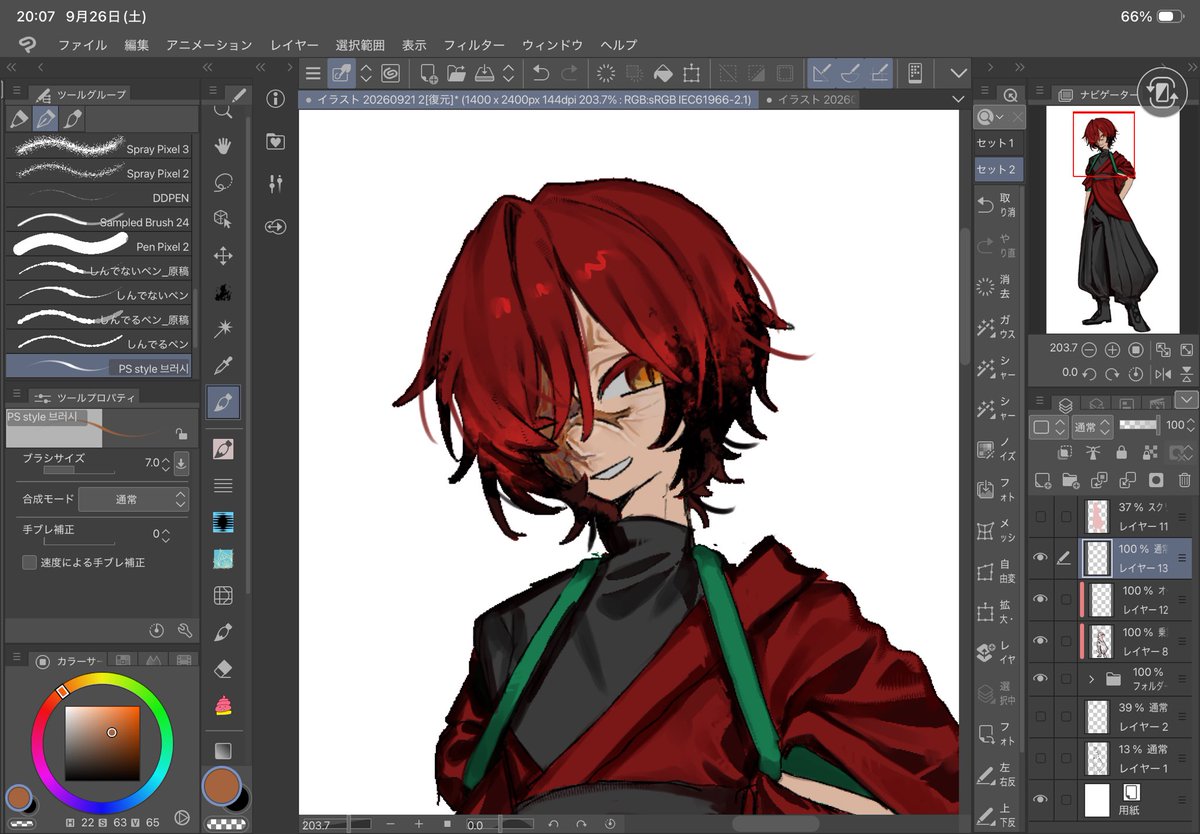Viewport: 1200px width, 834px height.
Task: Select the highlighted Pen tool
Action: pyautogui.click(x=223, y=404)
